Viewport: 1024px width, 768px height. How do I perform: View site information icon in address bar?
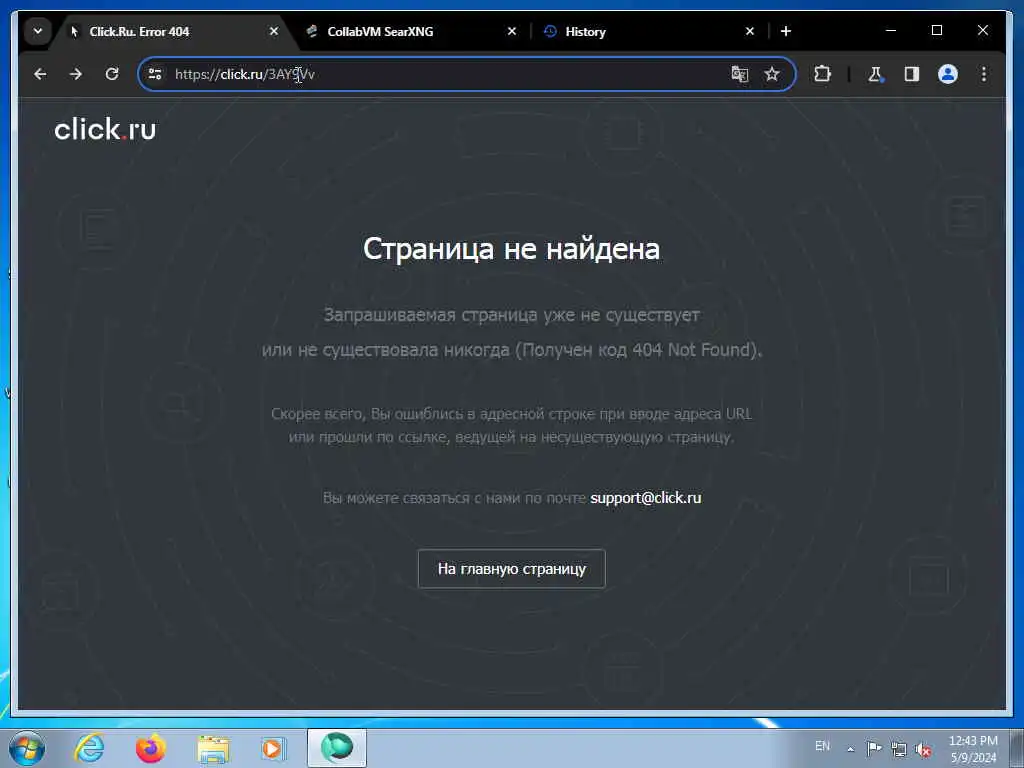[155, 74]
